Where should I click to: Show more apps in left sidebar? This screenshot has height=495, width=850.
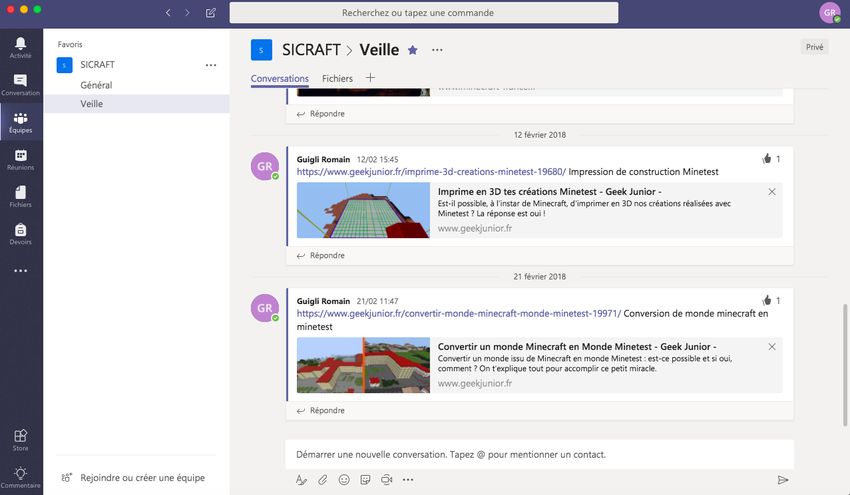tap(21, 271)
